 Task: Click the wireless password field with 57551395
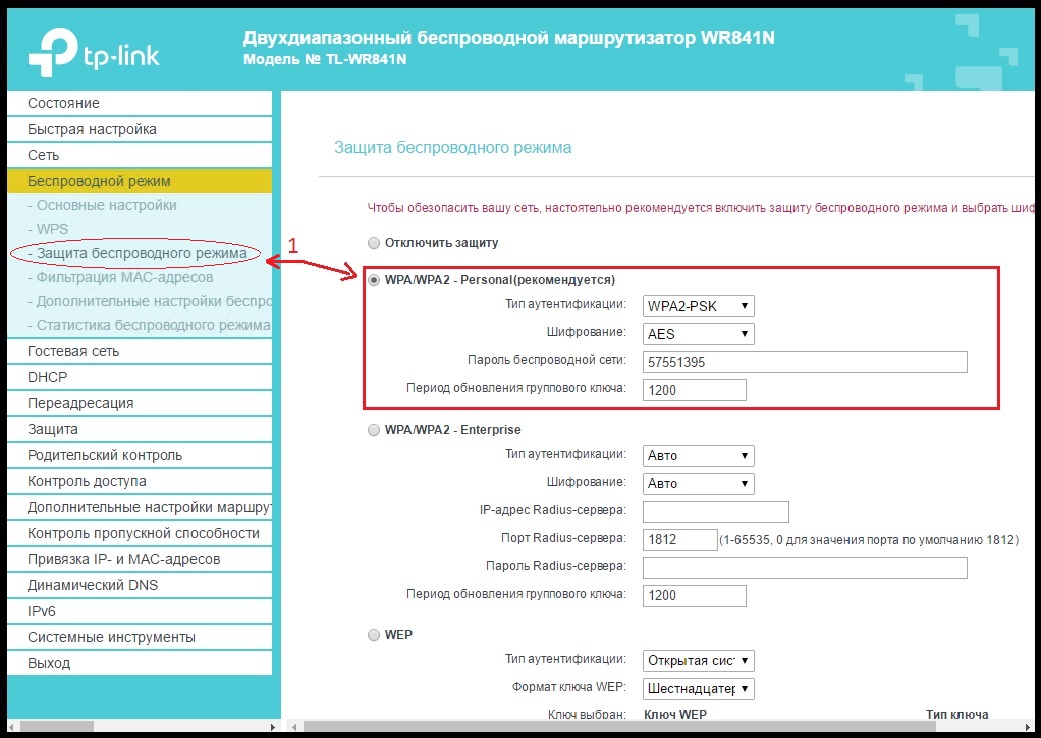[x=805, y=362]
